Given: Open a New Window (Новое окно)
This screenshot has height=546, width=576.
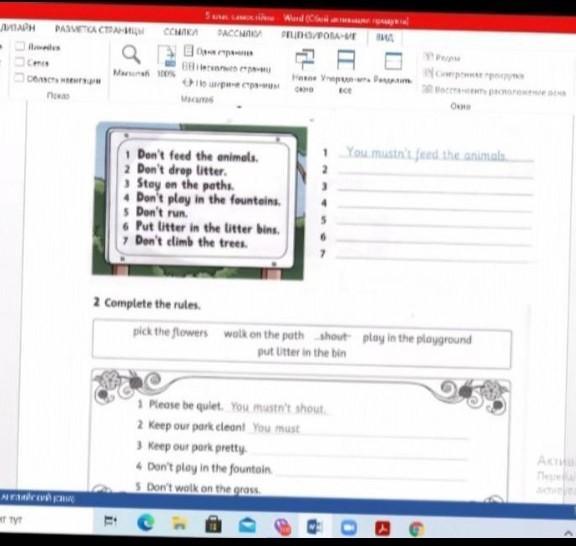Looking at the screenshot, I should 304,71.
